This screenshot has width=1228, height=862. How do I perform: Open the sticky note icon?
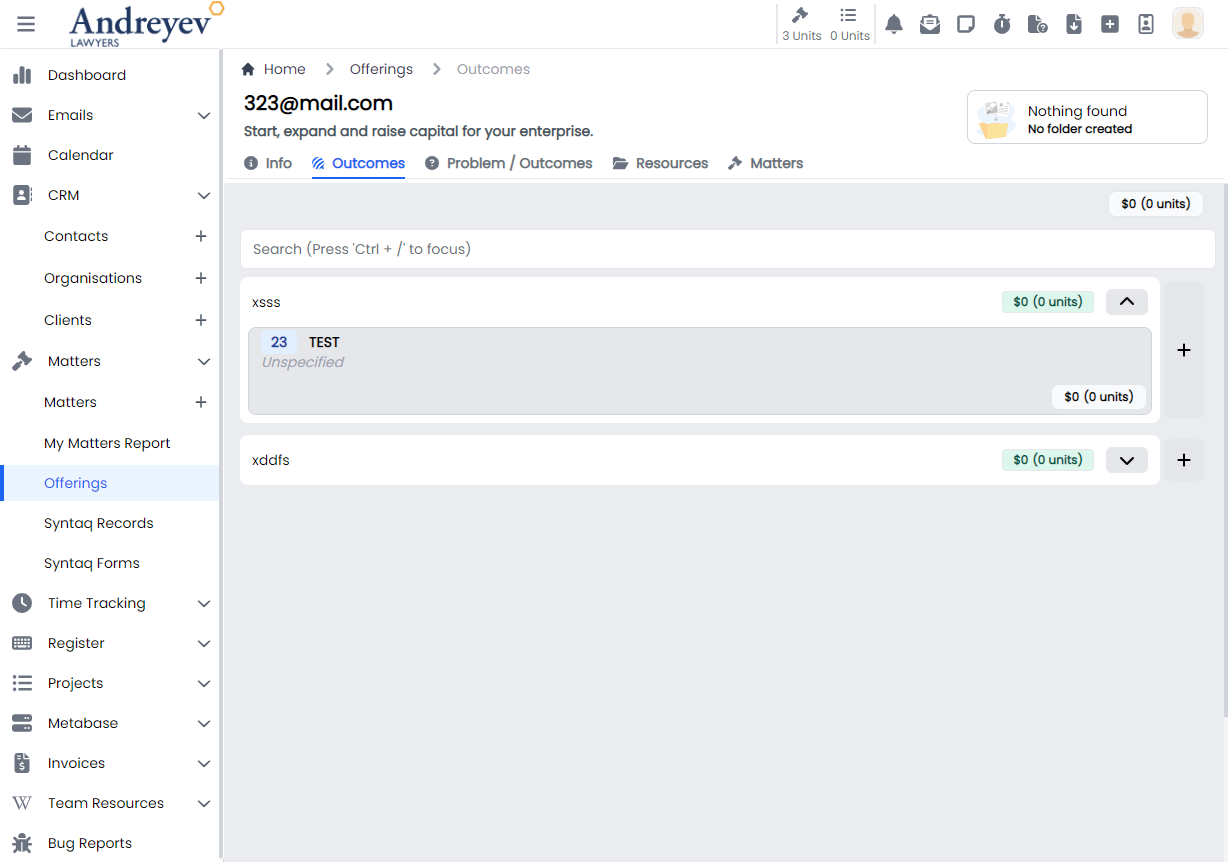(x=966, y=24)
